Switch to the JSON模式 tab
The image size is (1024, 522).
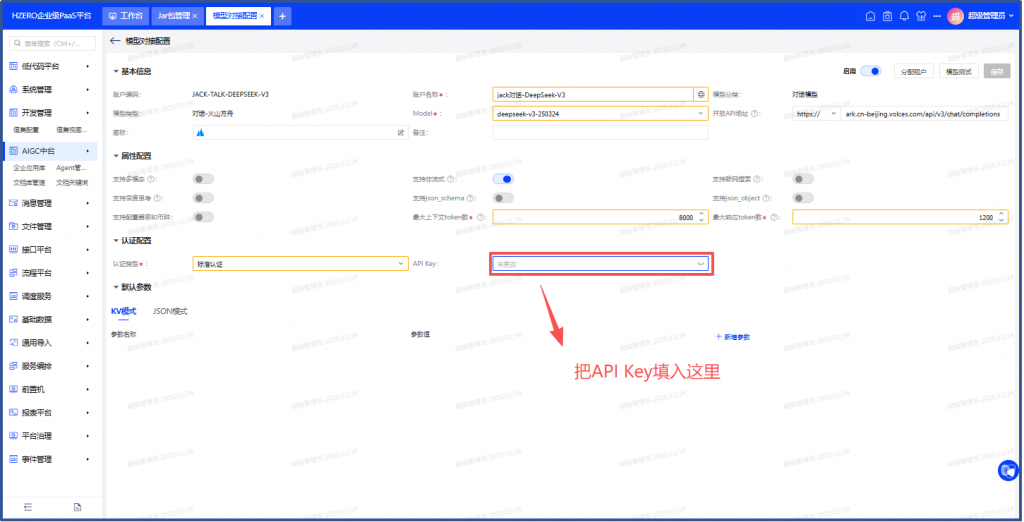pos(170,311)
